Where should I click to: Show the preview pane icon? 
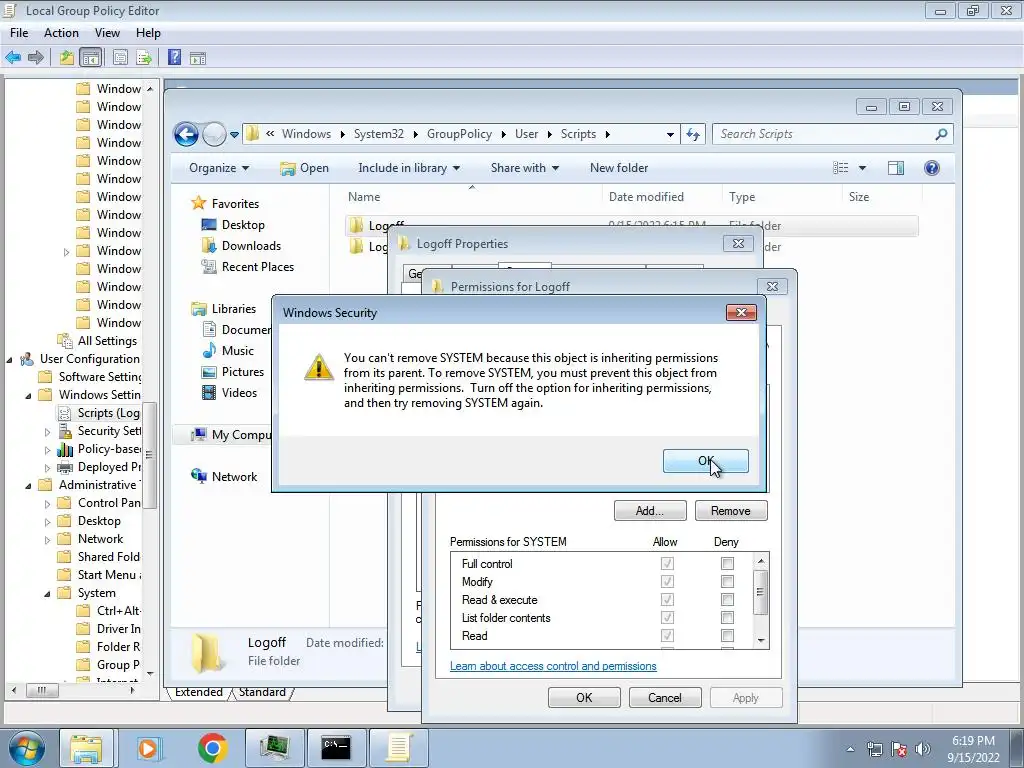896,168
